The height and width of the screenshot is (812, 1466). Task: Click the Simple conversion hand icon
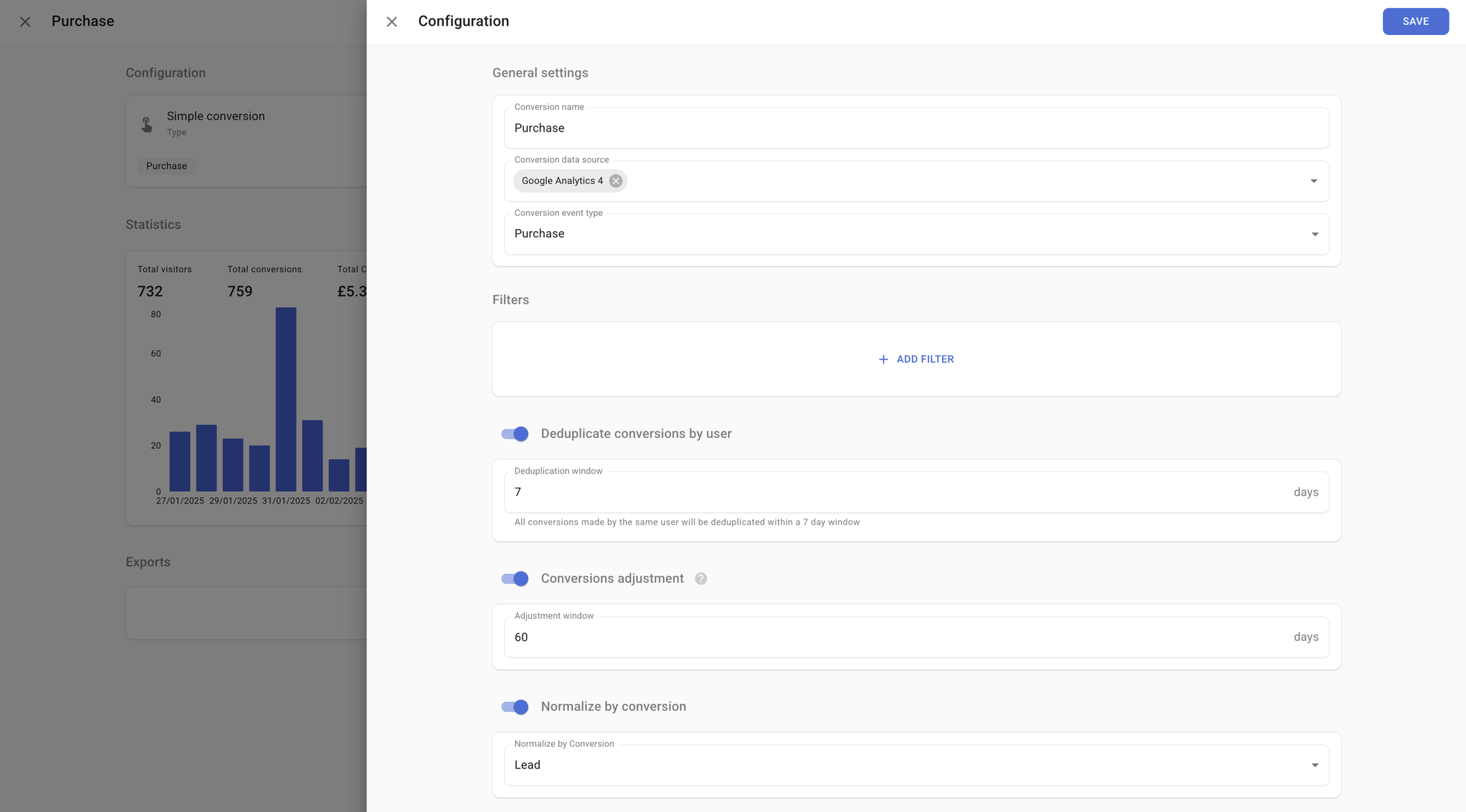tap(147, 124)
